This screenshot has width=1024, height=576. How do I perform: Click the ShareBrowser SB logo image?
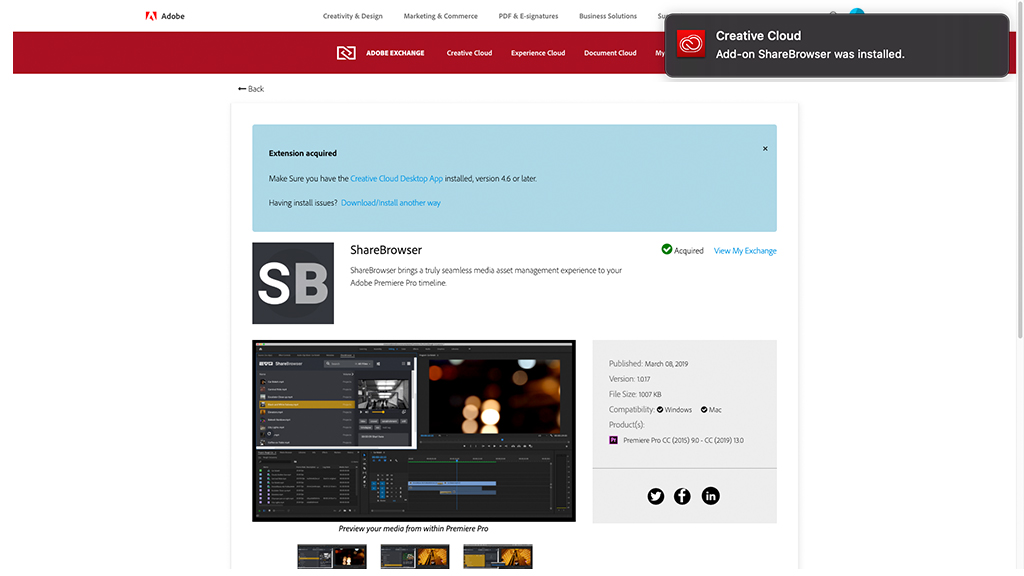[x=293, y=283]
